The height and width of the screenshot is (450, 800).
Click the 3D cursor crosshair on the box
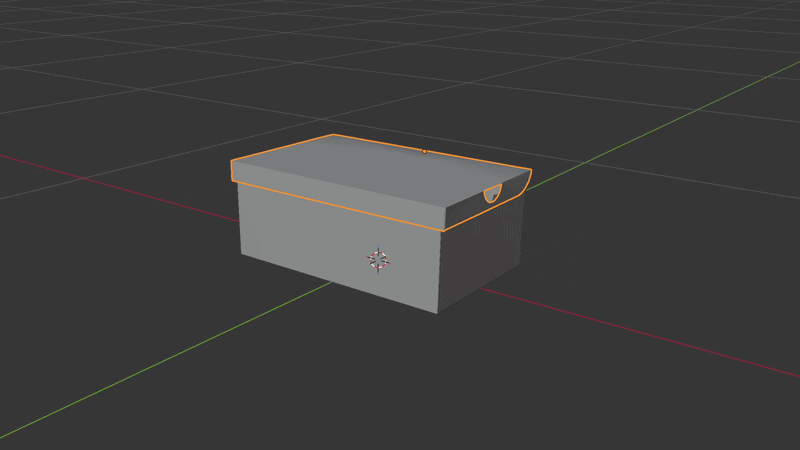point(378,260)
